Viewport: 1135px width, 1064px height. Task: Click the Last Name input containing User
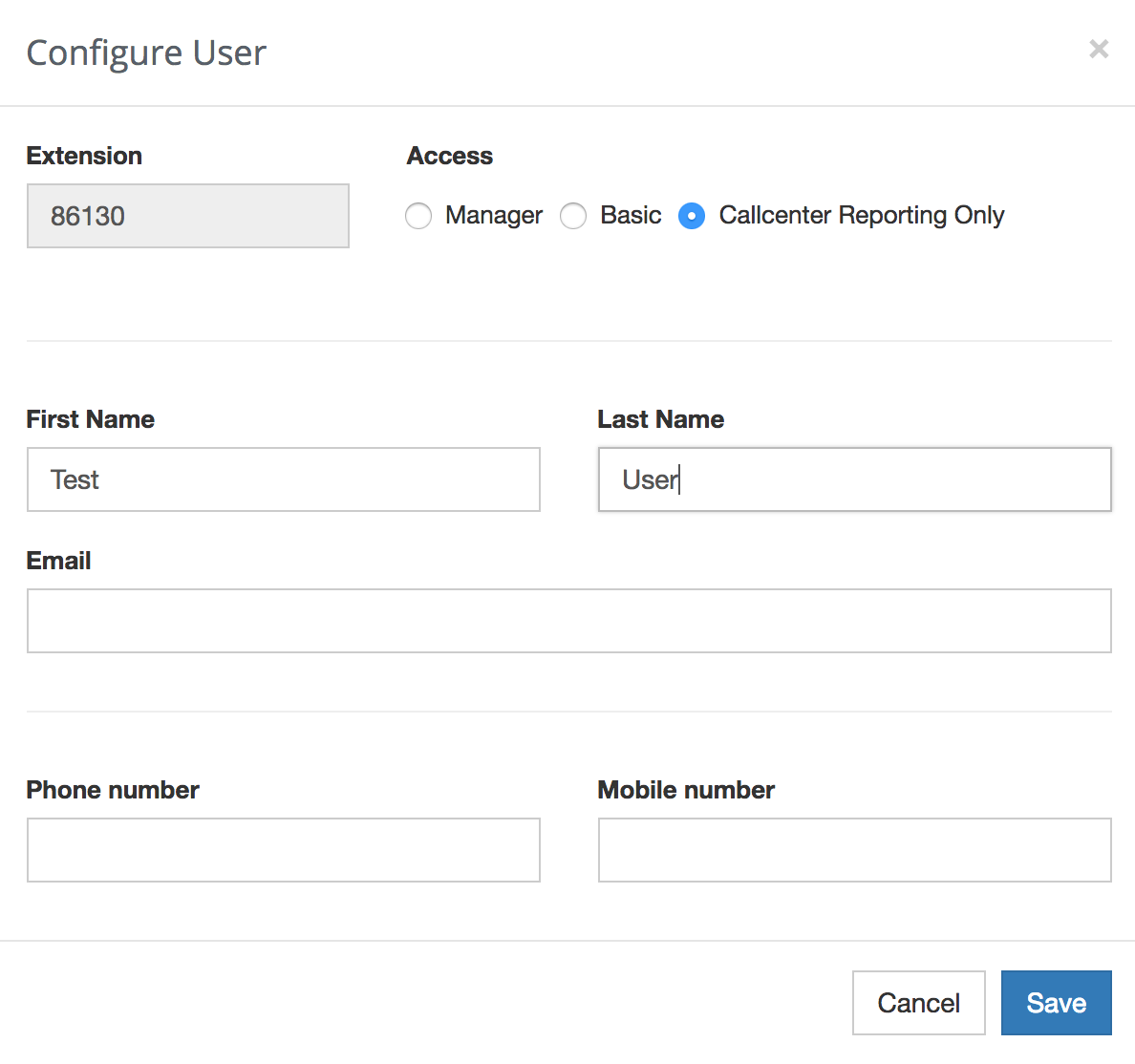pos(854,479)
